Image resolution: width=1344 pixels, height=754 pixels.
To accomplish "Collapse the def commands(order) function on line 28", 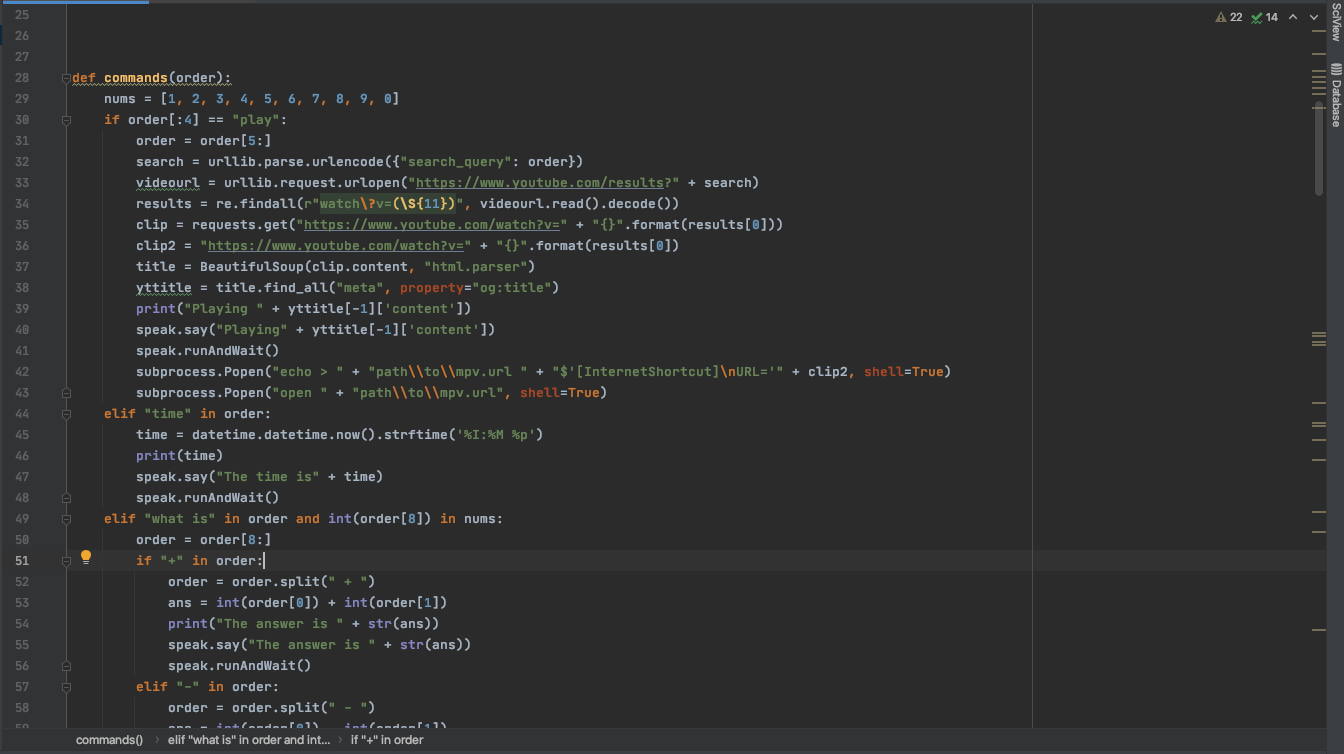I will point(67,78).
